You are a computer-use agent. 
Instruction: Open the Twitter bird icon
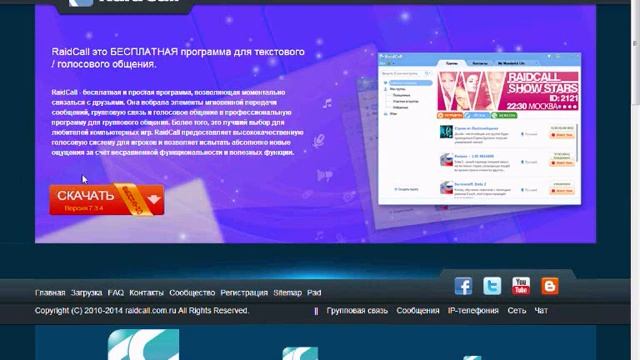pyautogui.click(x=492, y=286)
